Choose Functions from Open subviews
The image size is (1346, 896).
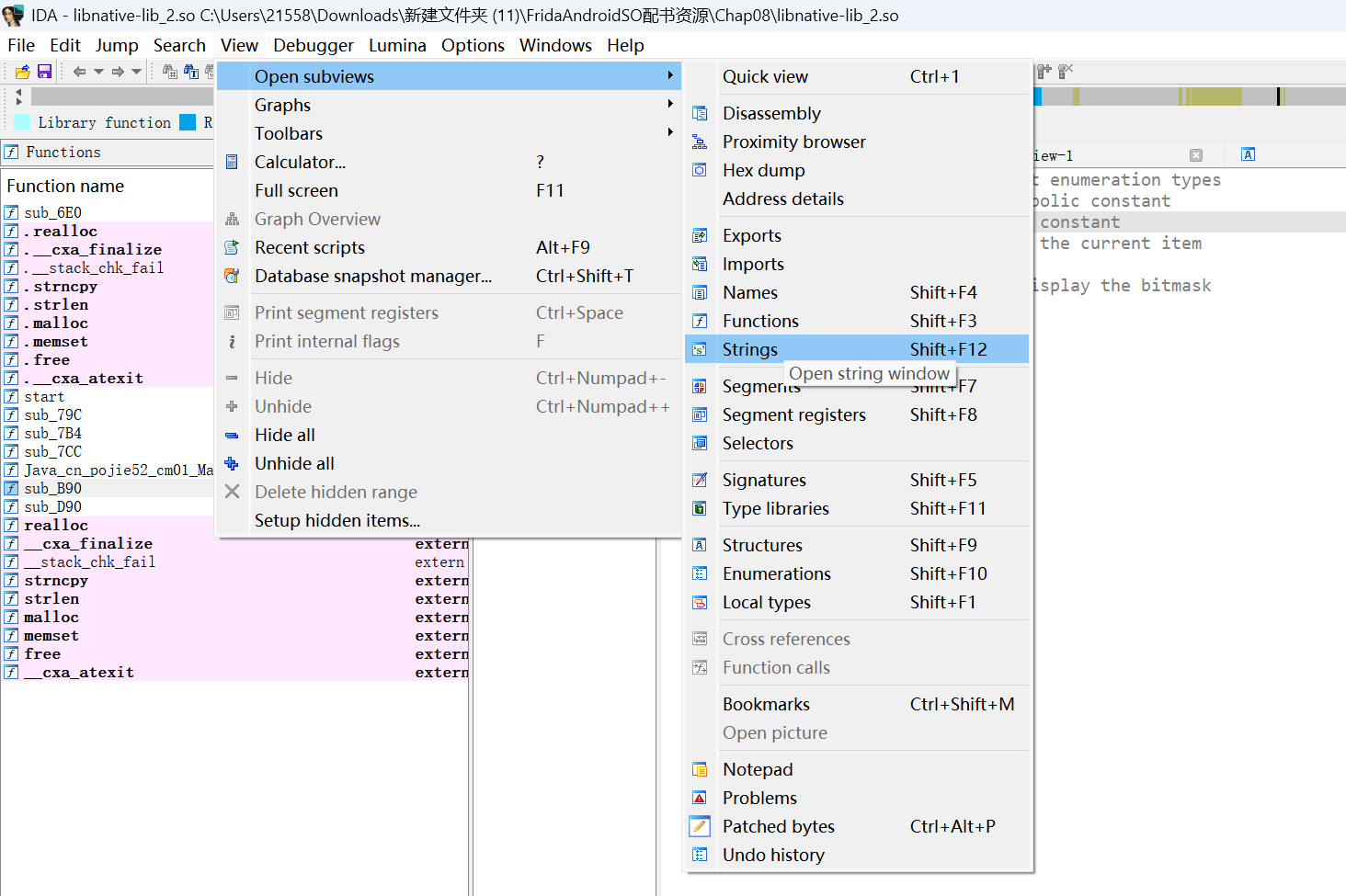(857, 321)
